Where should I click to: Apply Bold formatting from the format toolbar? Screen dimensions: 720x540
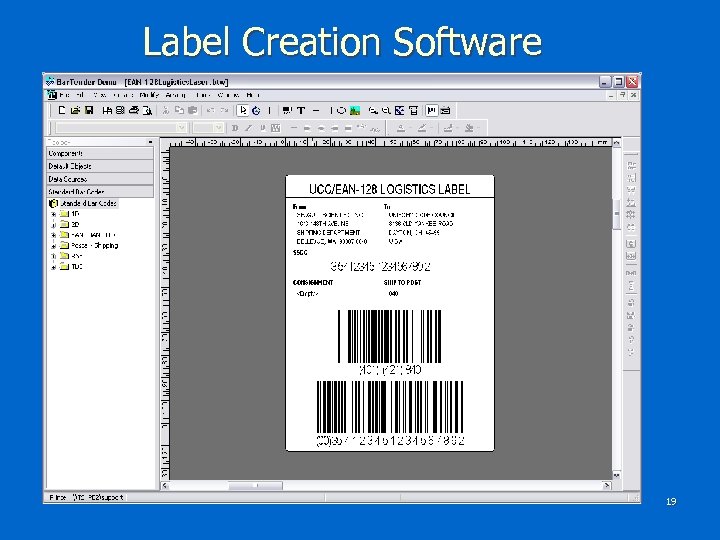click(x=235, y=128)
